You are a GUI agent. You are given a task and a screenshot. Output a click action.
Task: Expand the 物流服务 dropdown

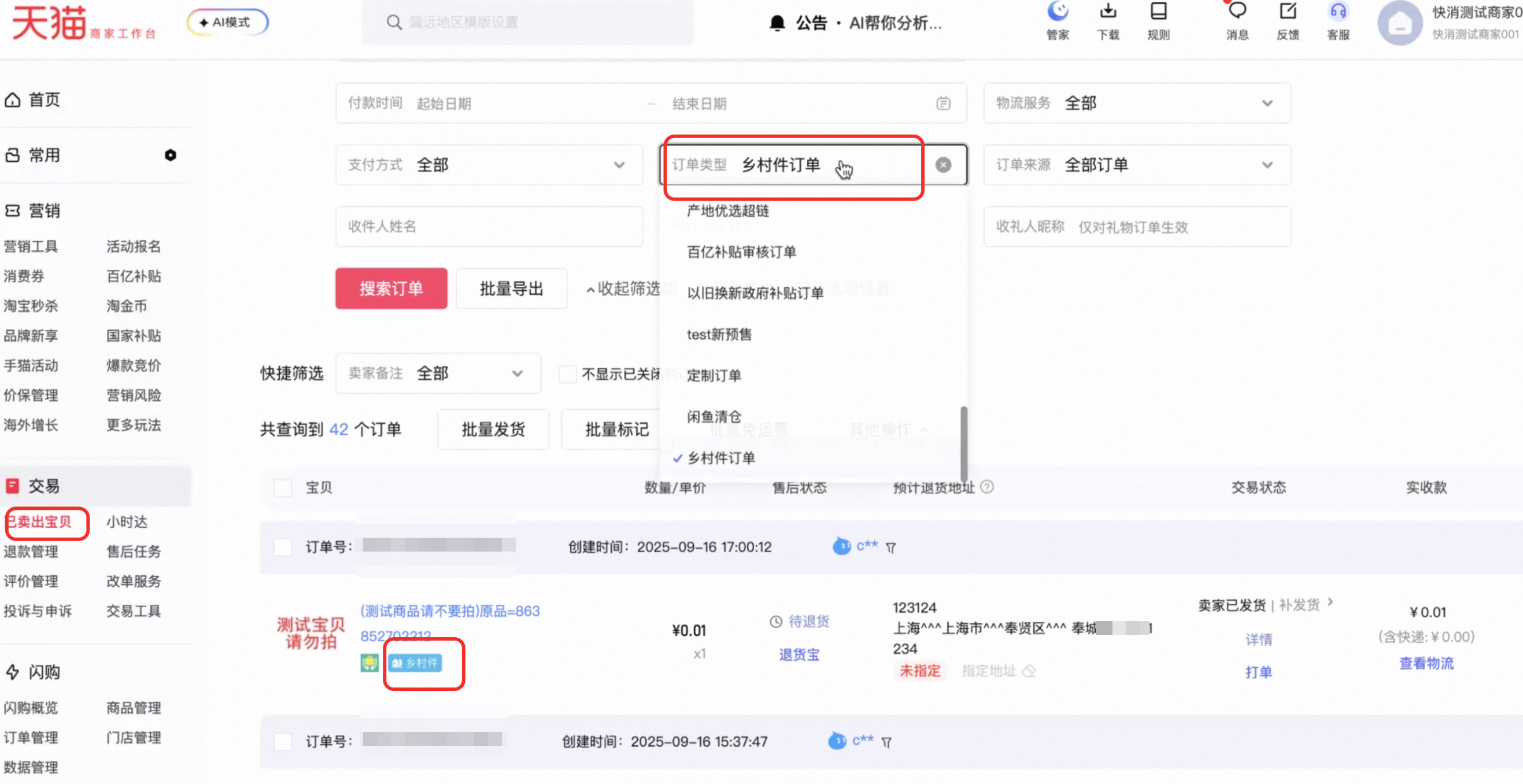point(1137,103)
